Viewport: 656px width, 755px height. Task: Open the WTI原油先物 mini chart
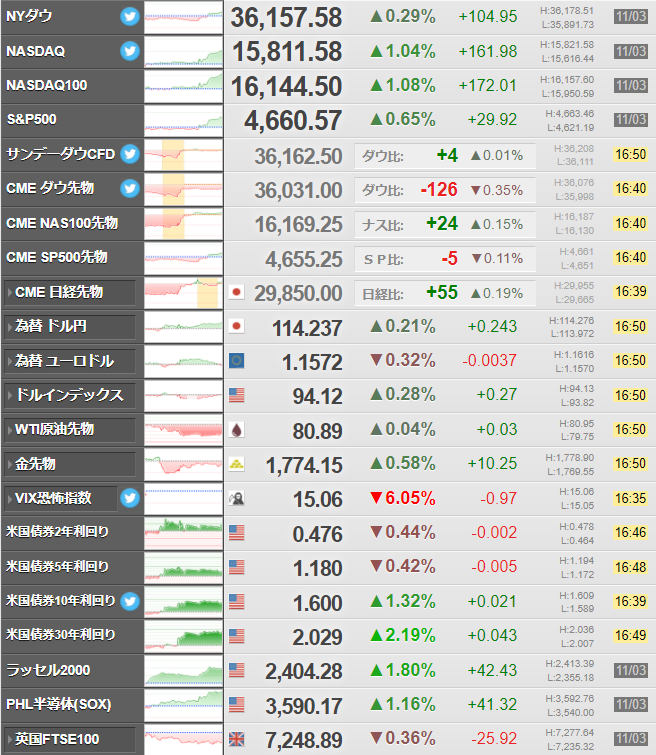[x=184, y=430]
